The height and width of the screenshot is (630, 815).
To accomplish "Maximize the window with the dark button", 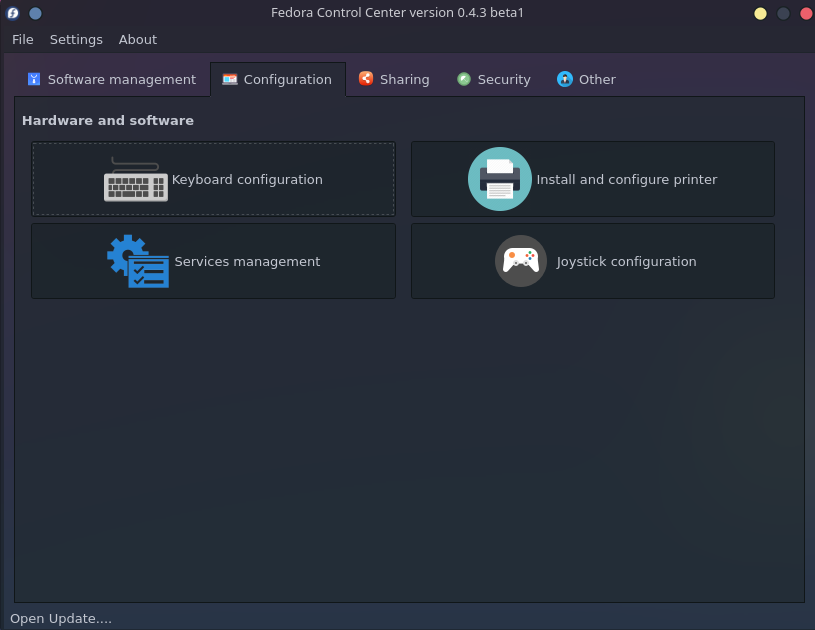I will pyautogui.click(x=783, y=14).
